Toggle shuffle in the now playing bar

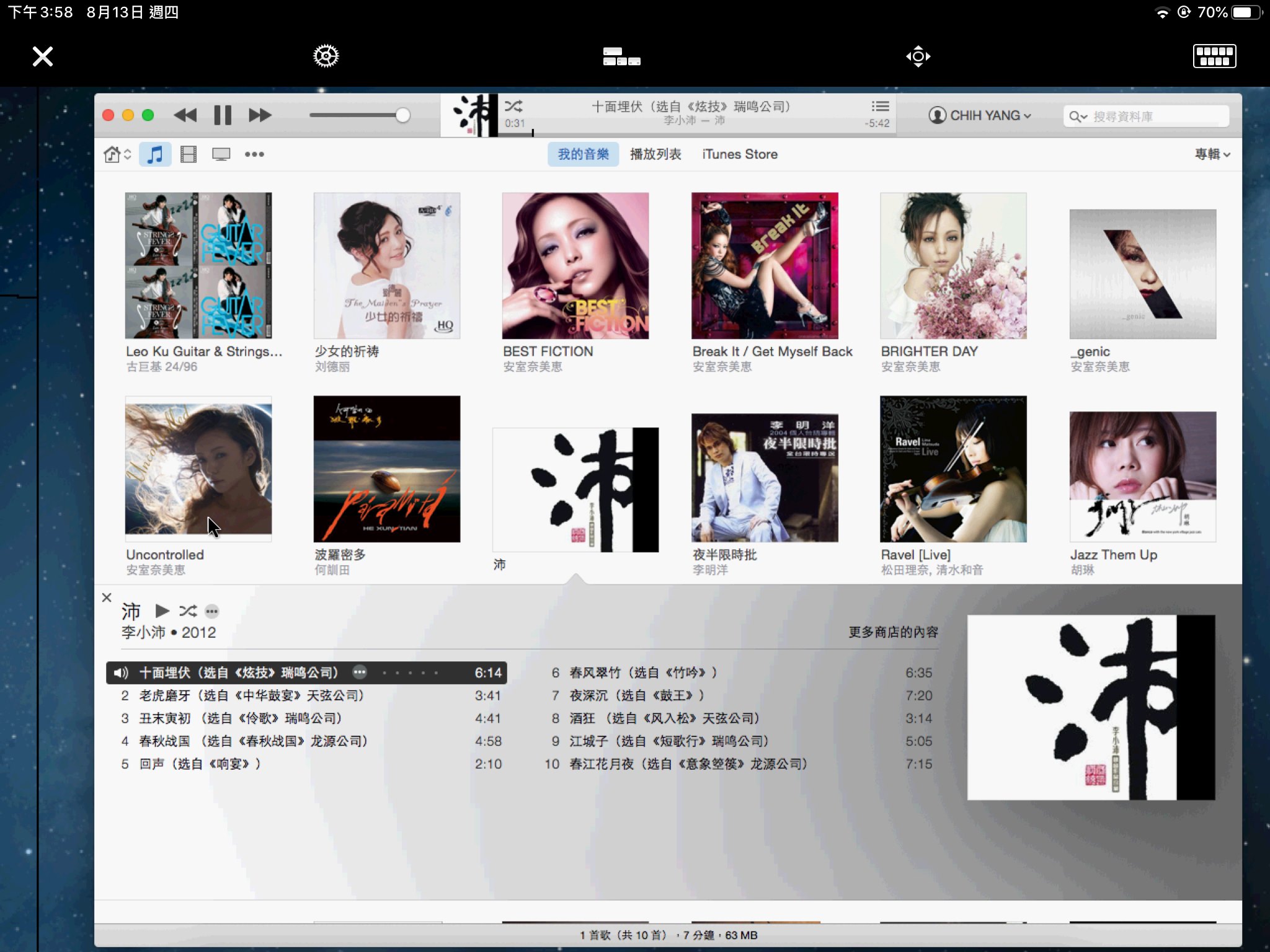(x=513, y=106)
